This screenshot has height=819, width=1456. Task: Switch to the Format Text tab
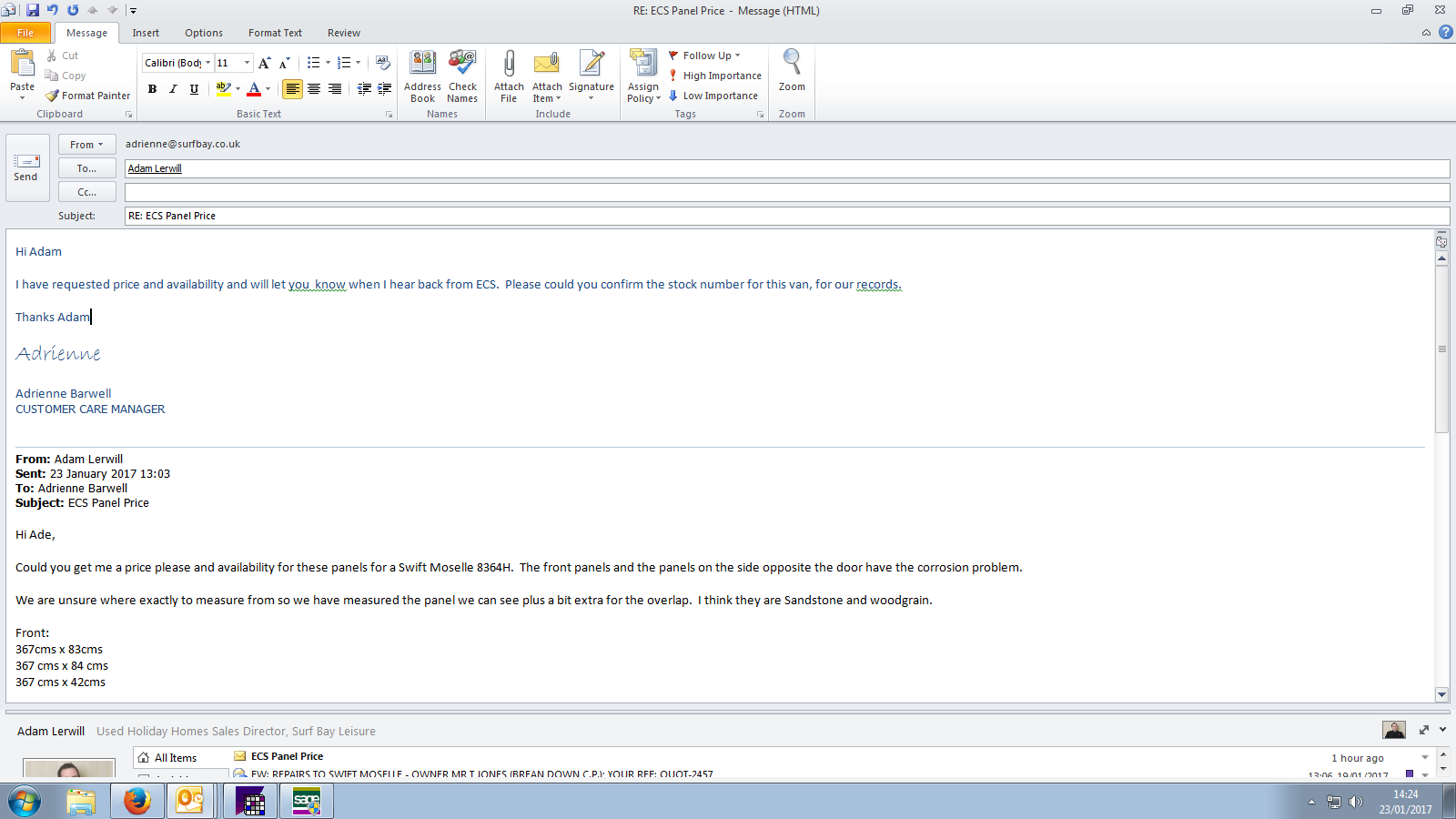(x=275, y=33)
